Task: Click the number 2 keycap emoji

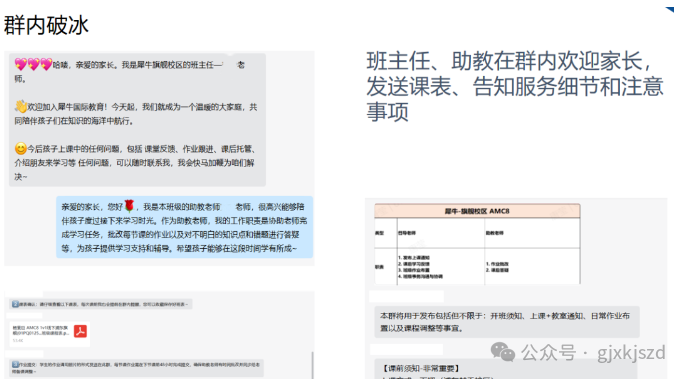Action: pos(15,304)
